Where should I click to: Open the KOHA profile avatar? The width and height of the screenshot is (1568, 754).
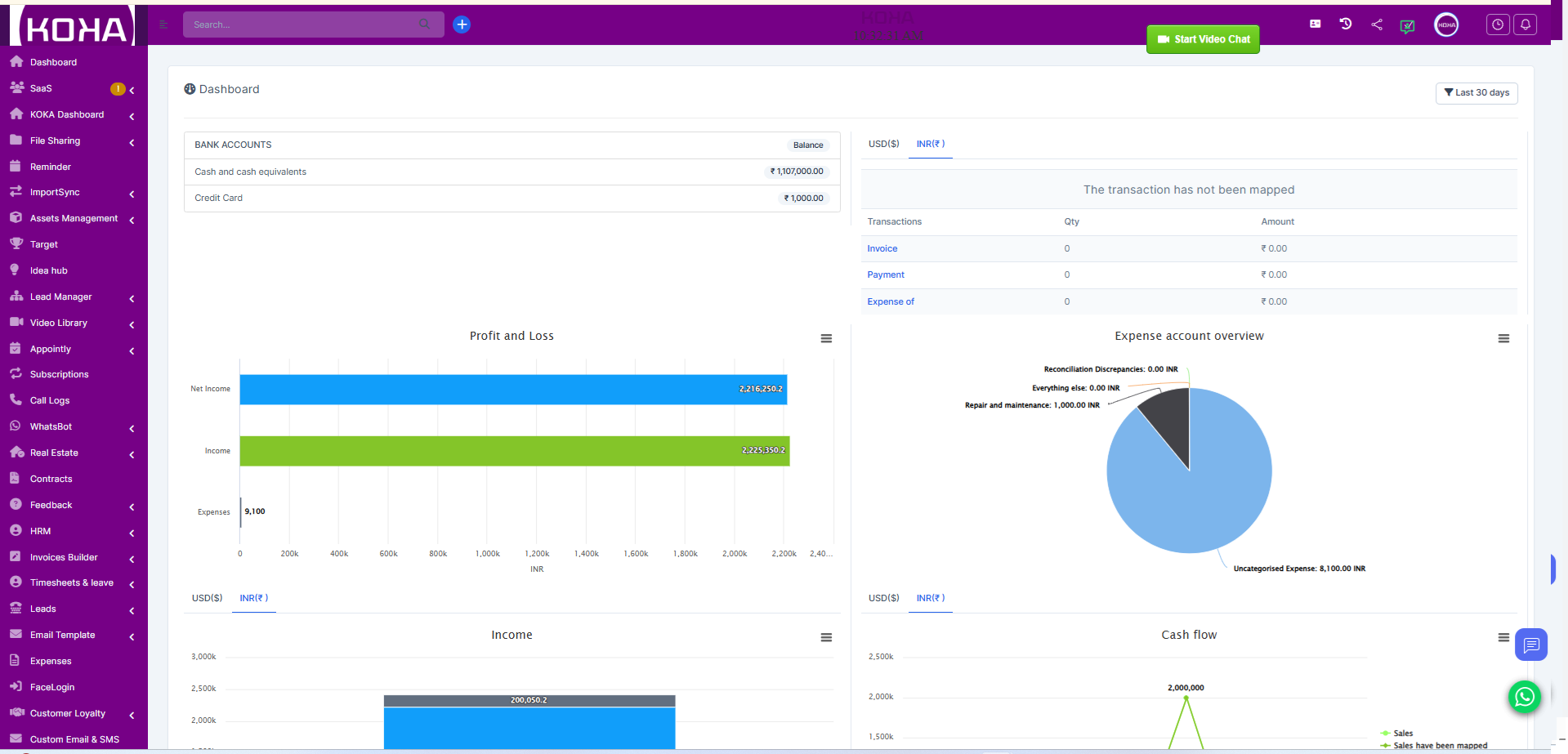click(1446, 25)
